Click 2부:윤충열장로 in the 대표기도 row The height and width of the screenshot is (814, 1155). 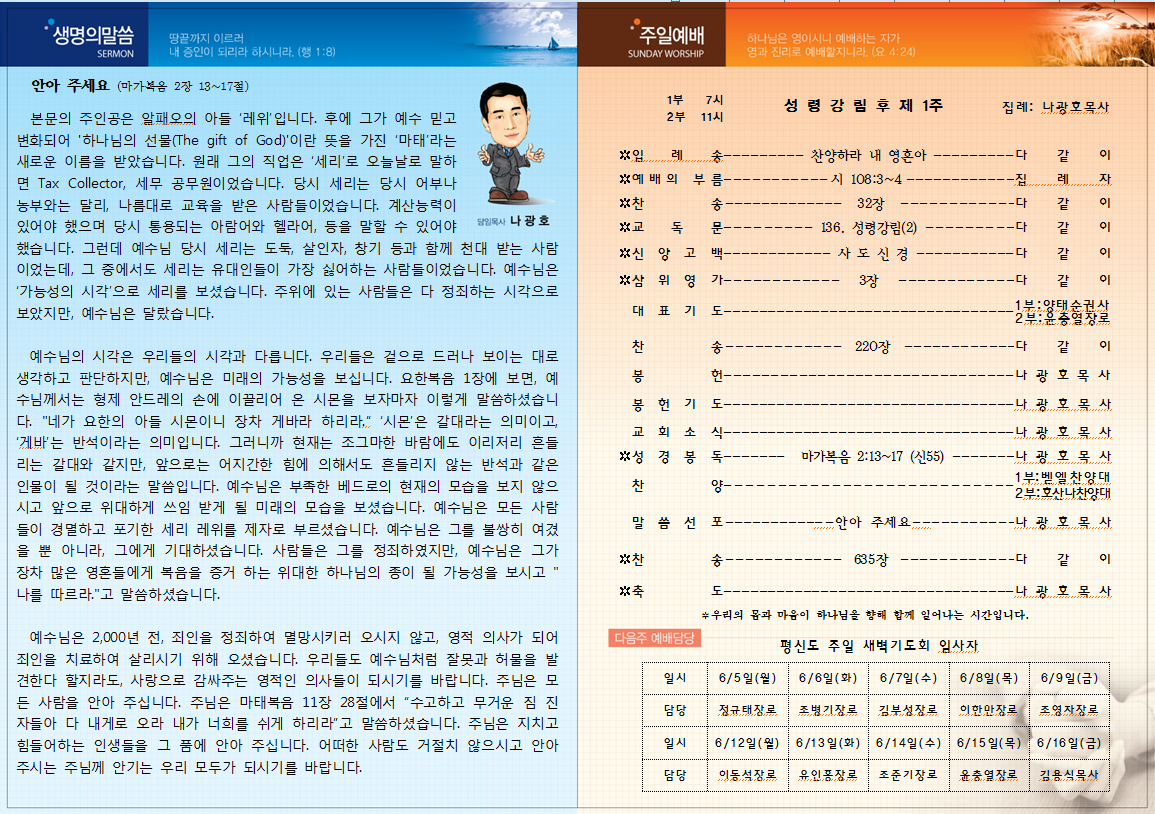point(1061,318)
